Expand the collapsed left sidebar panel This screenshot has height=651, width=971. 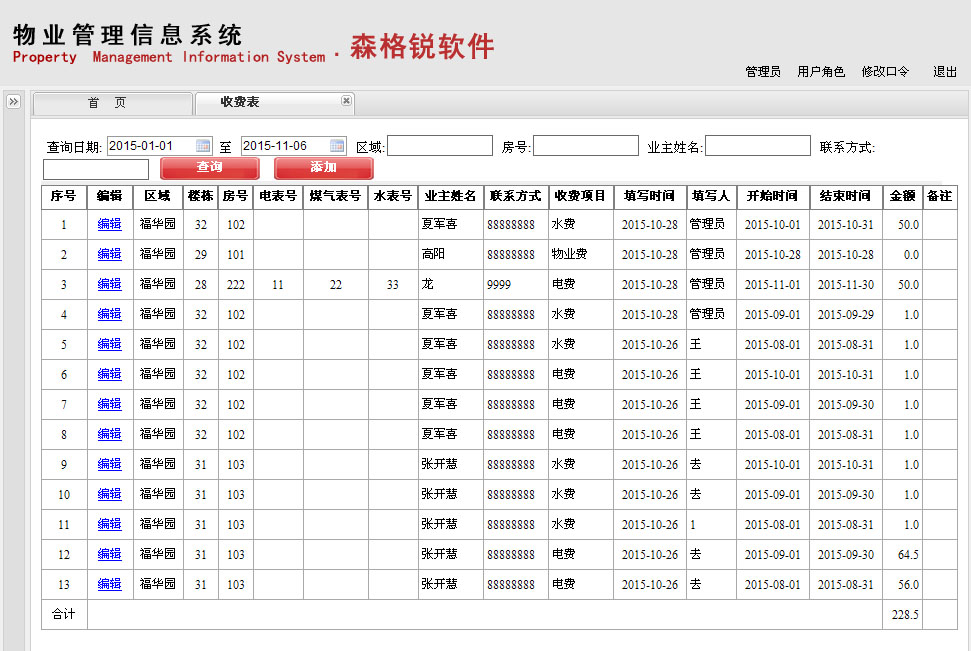(14, 102)
